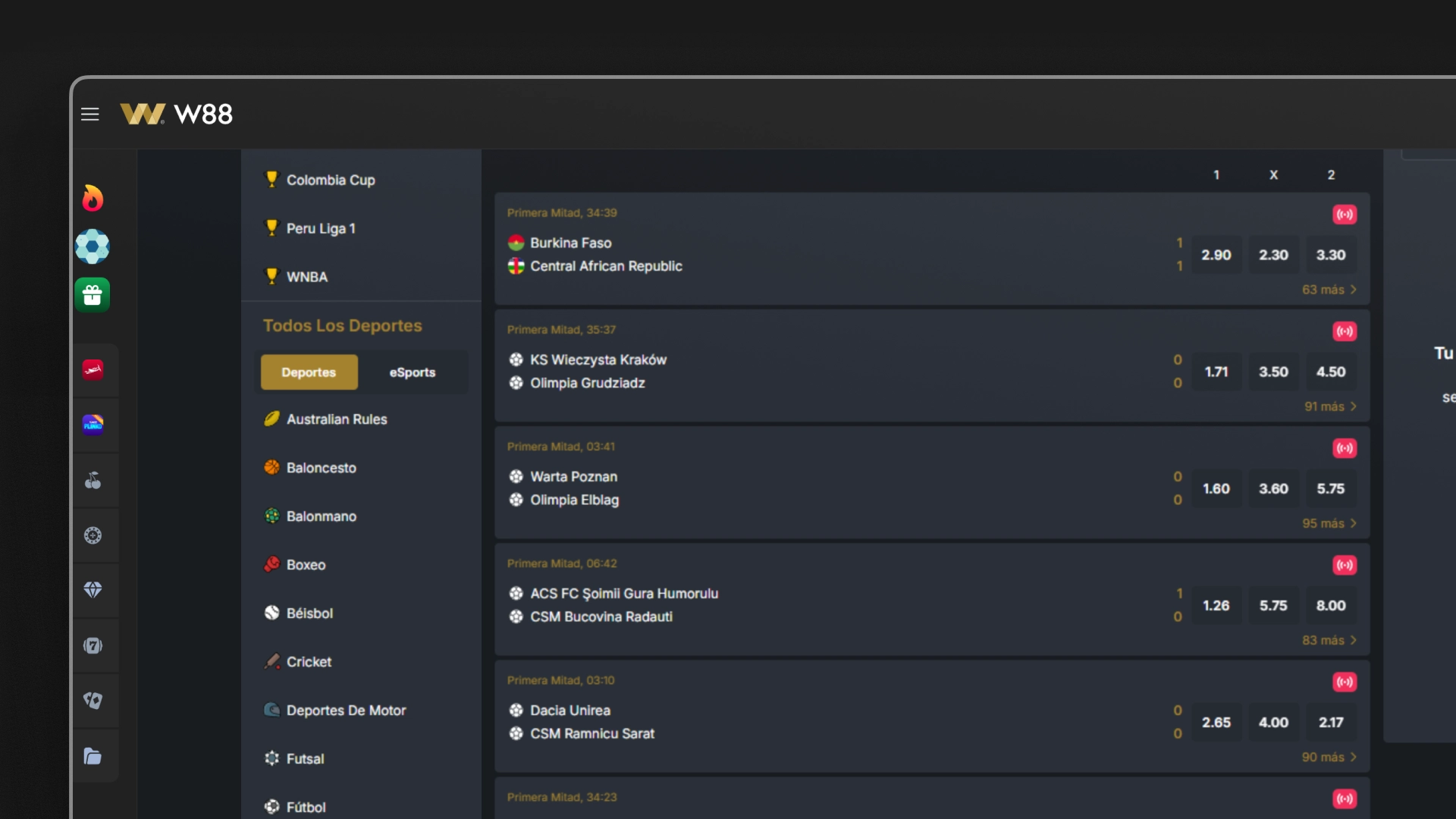Click trophy icon beside Colombia Cup

(271, 179)
